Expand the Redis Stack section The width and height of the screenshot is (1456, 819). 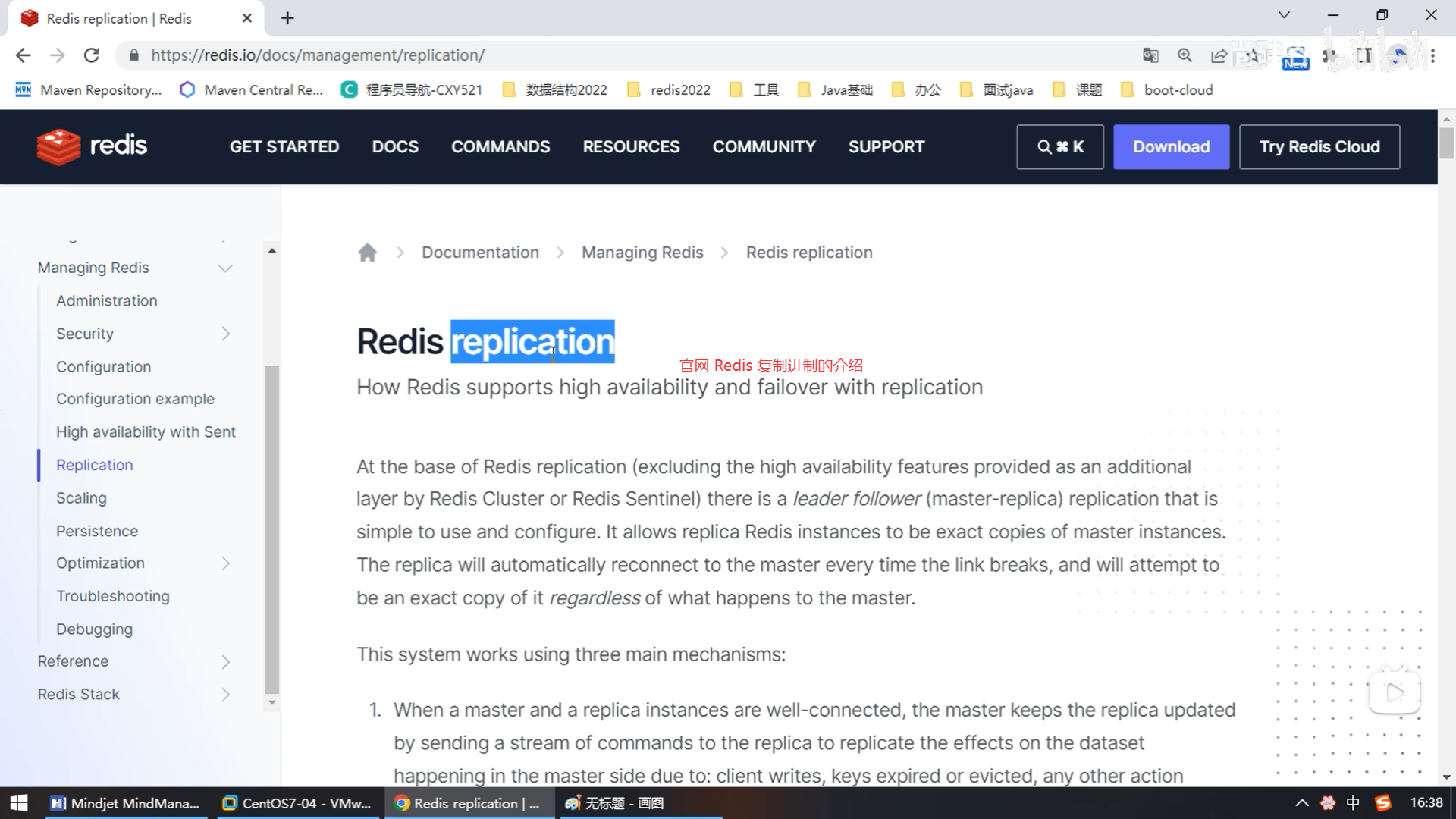(225, 695)
